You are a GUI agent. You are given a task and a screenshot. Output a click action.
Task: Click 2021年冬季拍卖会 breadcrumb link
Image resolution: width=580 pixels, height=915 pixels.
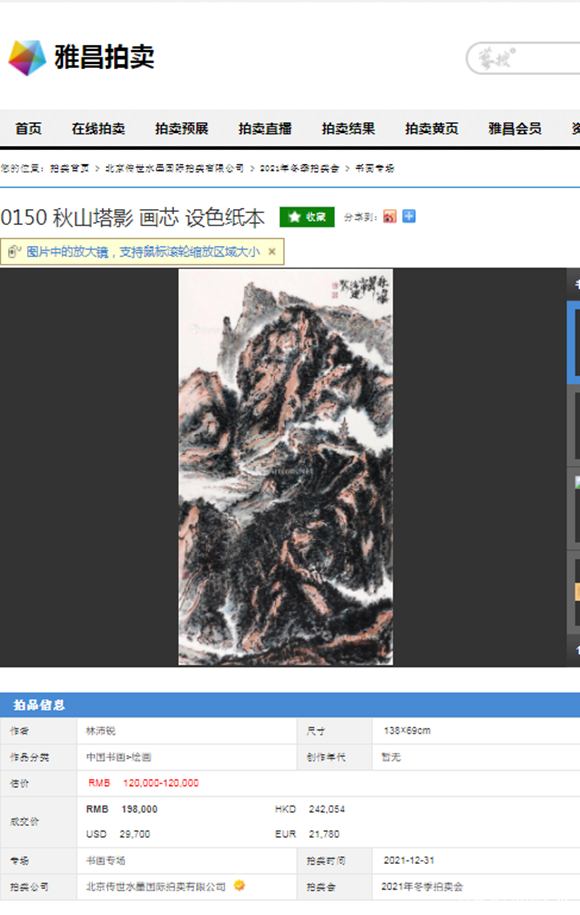coord(299,169)
